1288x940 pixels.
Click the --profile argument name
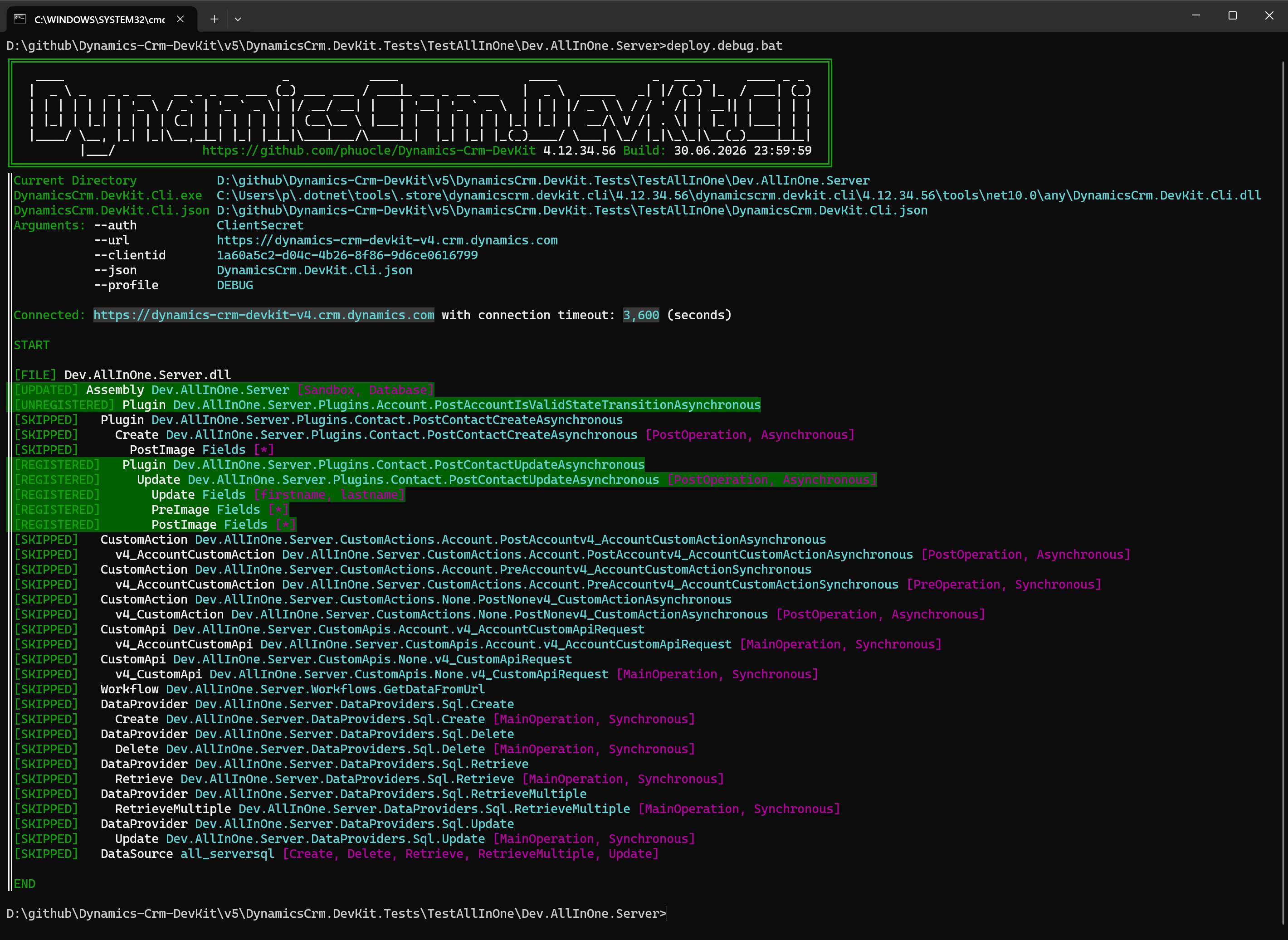[127, 285]
